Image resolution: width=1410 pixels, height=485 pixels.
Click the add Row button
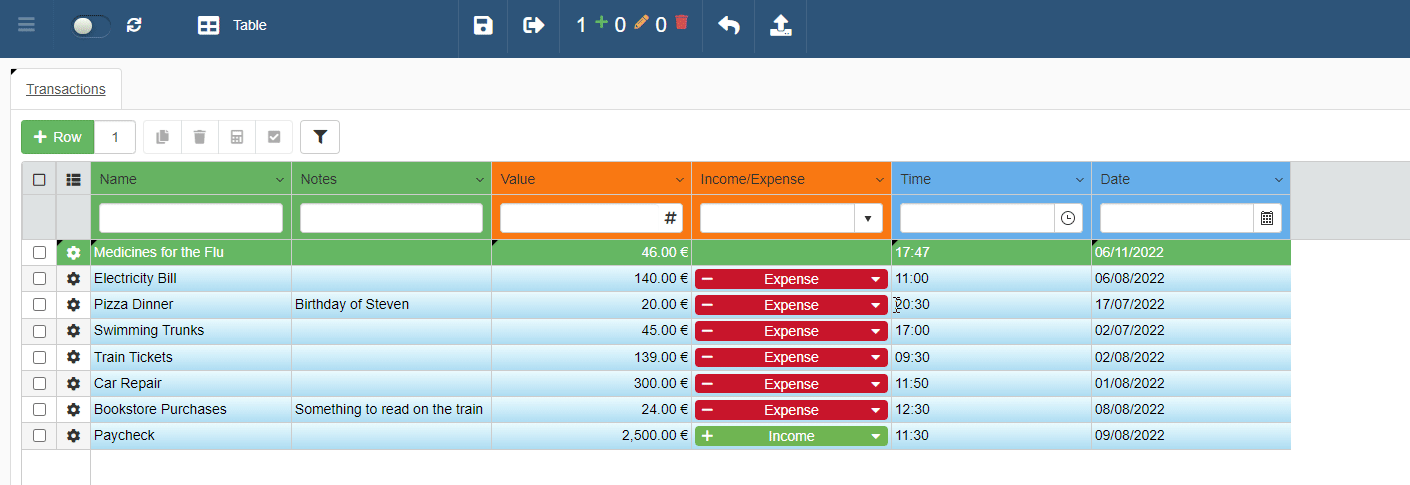pos(58,137)
